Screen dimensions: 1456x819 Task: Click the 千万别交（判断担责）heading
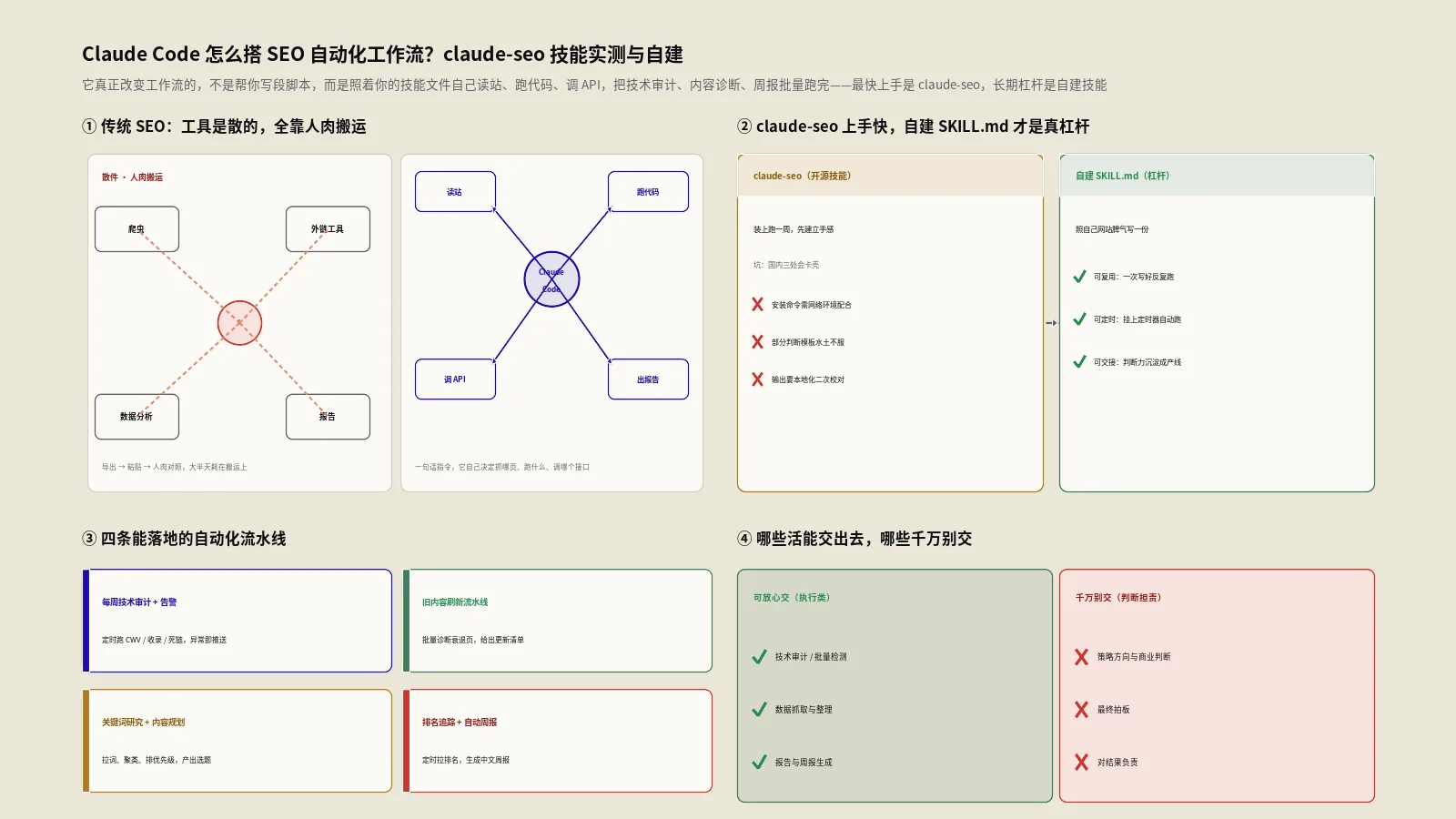tap(1118, 598)
